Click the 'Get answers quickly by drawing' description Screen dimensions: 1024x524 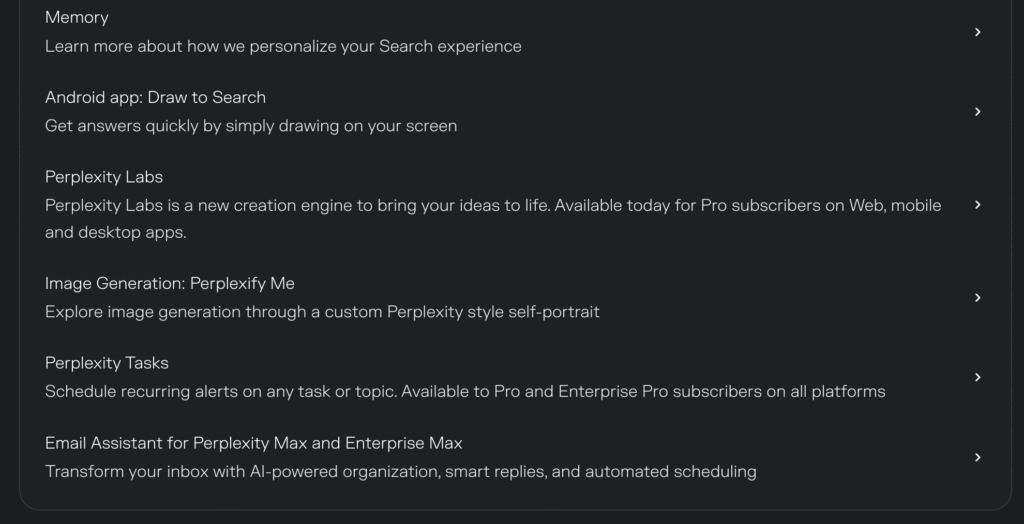(x=251, y=126)
